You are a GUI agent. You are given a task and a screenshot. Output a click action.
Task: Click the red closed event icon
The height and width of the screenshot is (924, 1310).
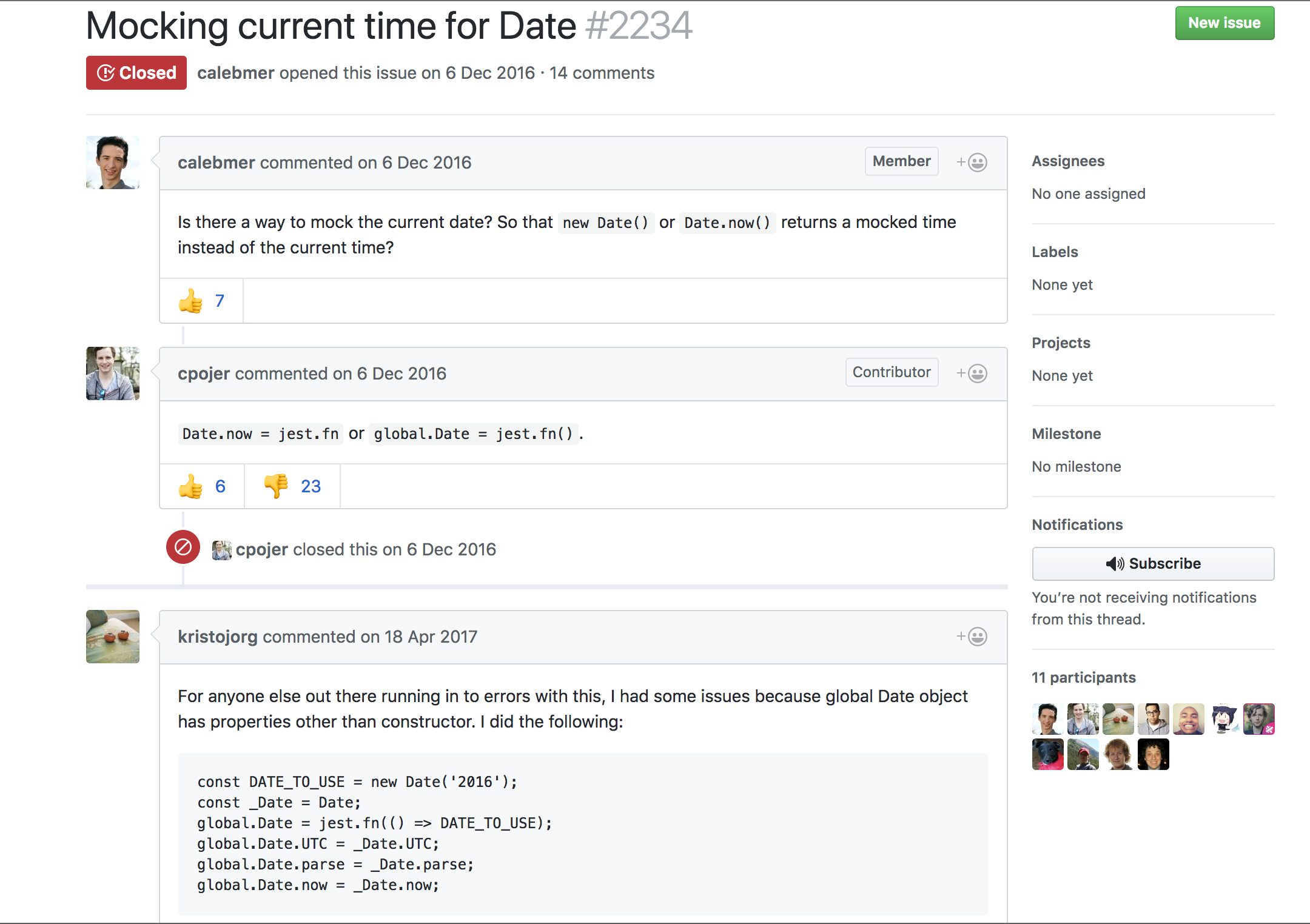183,547
